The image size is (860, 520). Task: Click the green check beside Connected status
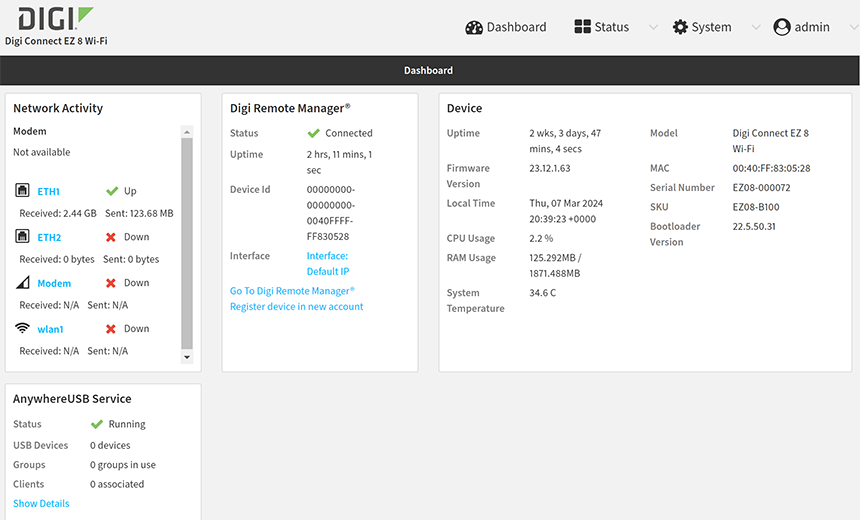(313, 133)
